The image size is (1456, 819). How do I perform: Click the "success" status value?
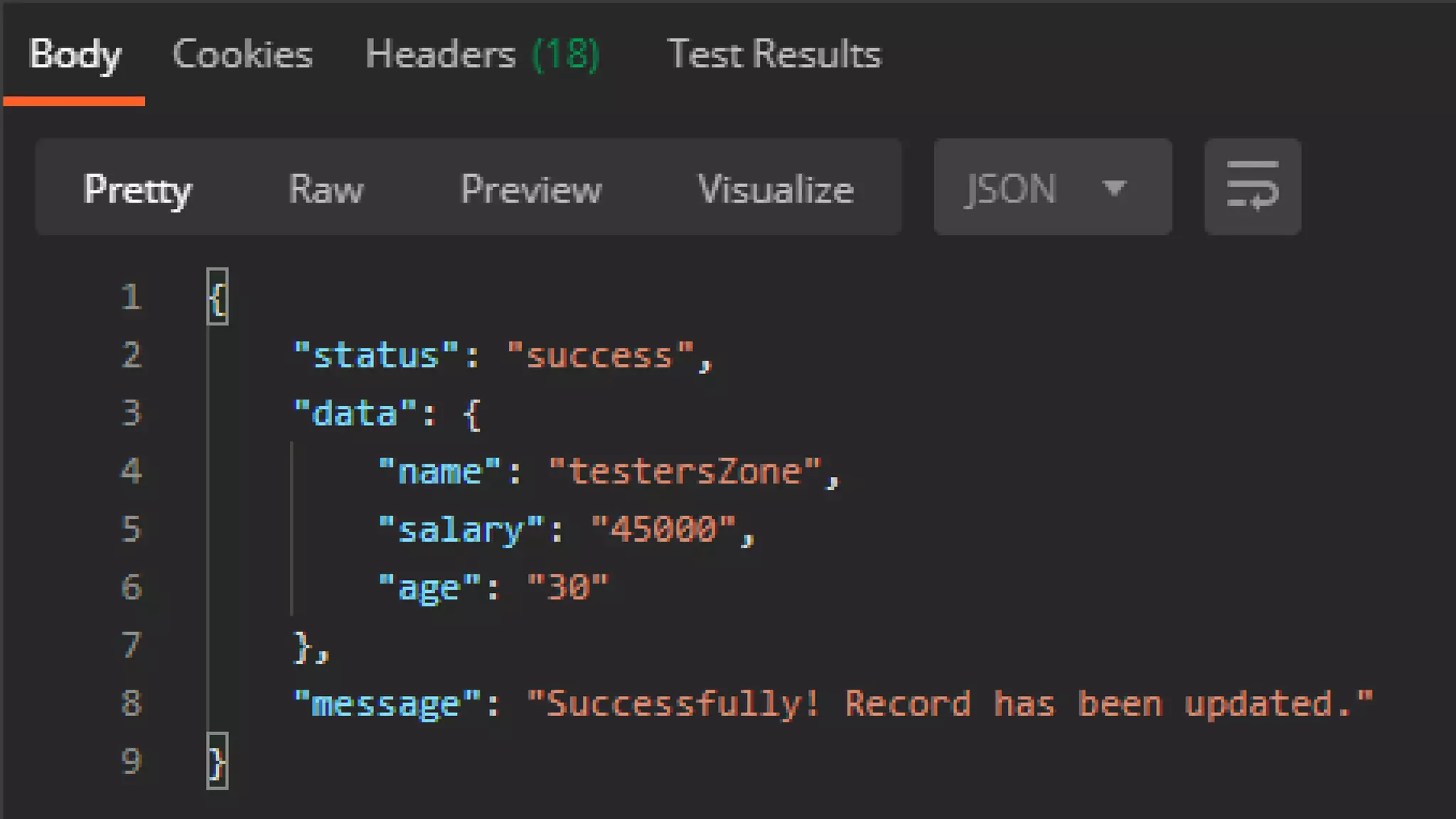[600, 355]
